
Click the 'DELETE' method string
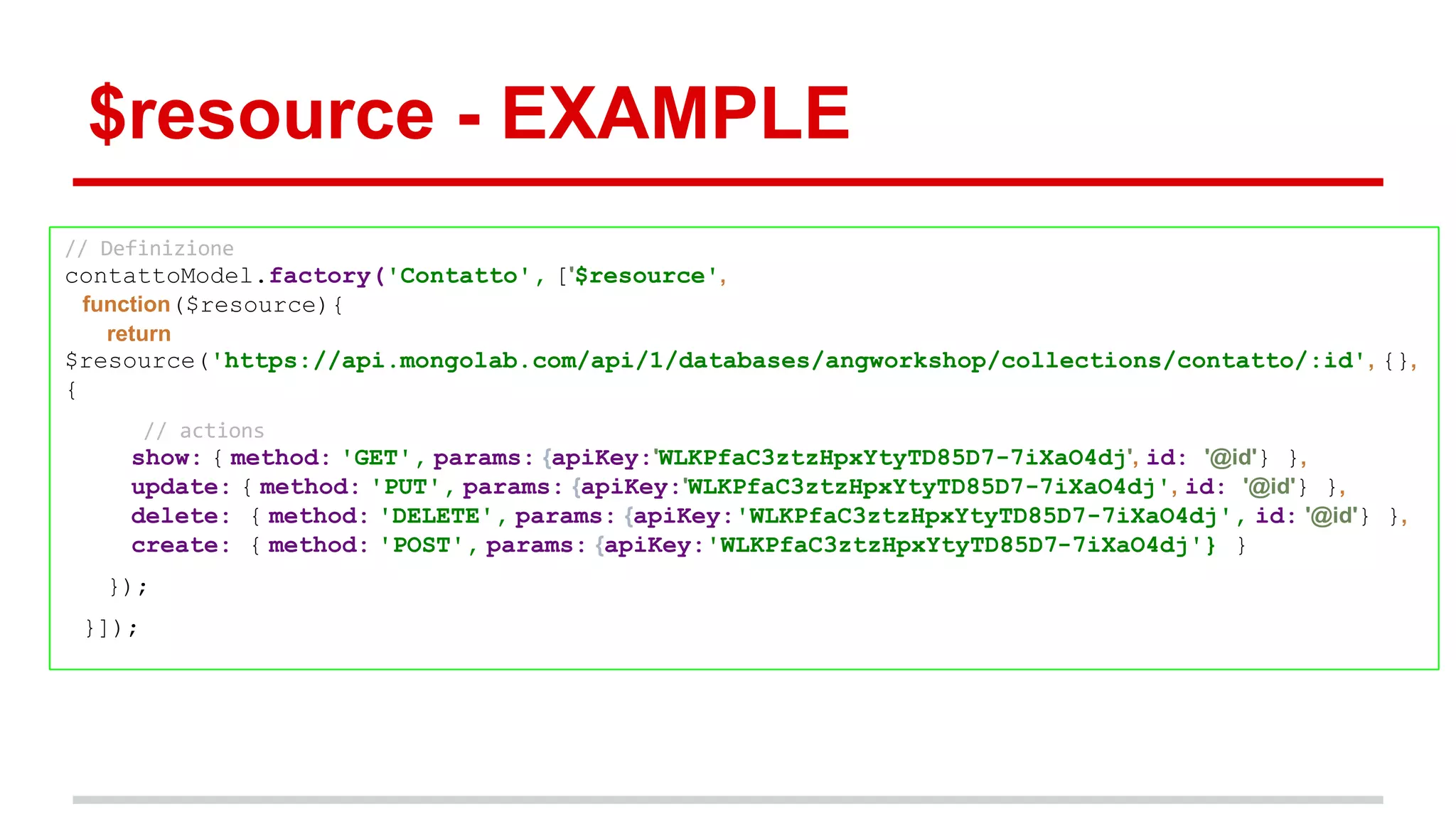point(436,516)
